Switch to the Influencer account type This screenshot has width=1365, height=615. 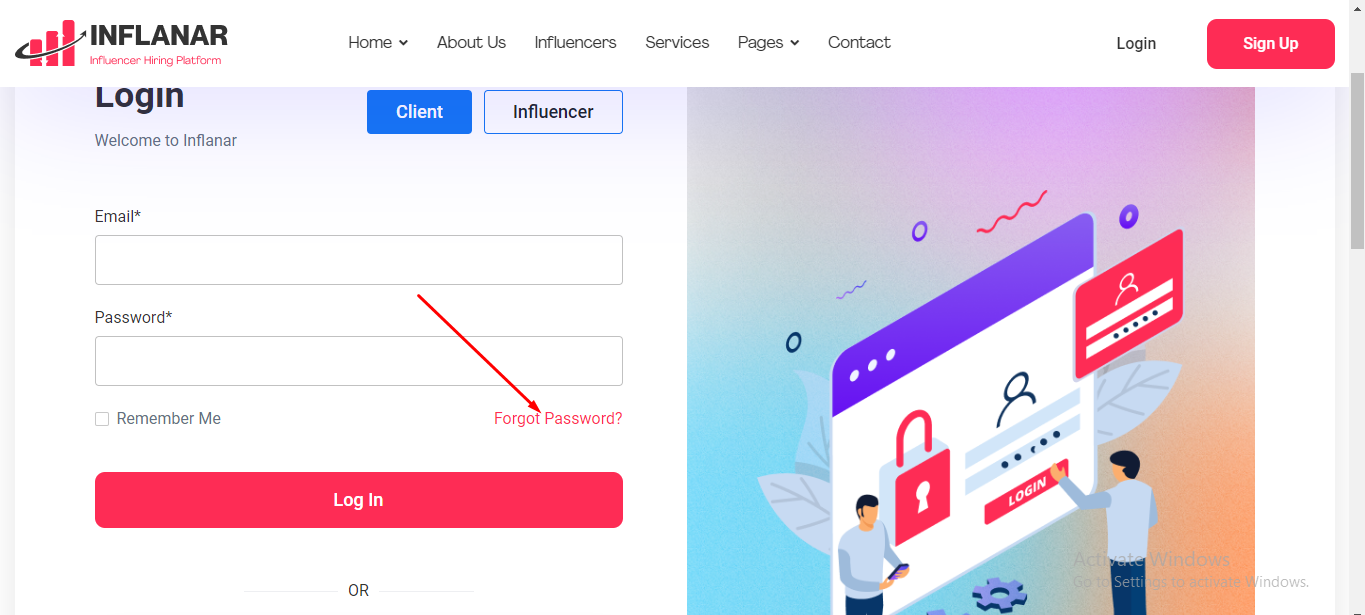(553, 112)
